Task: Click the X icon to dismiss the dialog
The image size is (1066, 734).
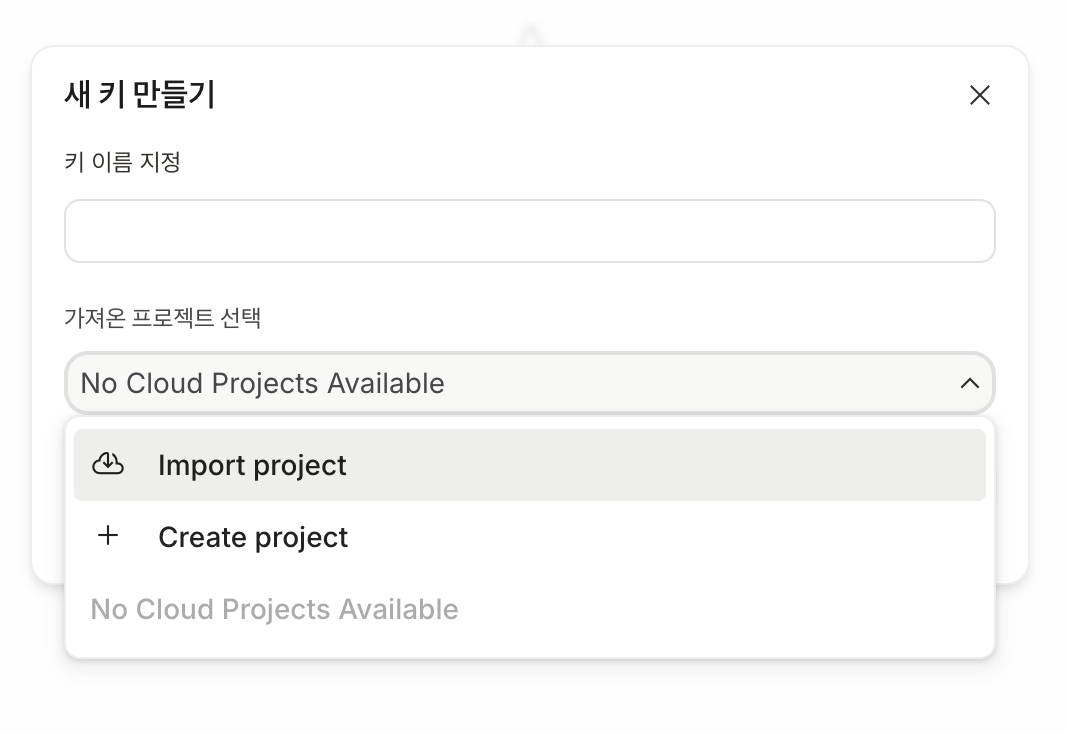Action: coord(979,95)
